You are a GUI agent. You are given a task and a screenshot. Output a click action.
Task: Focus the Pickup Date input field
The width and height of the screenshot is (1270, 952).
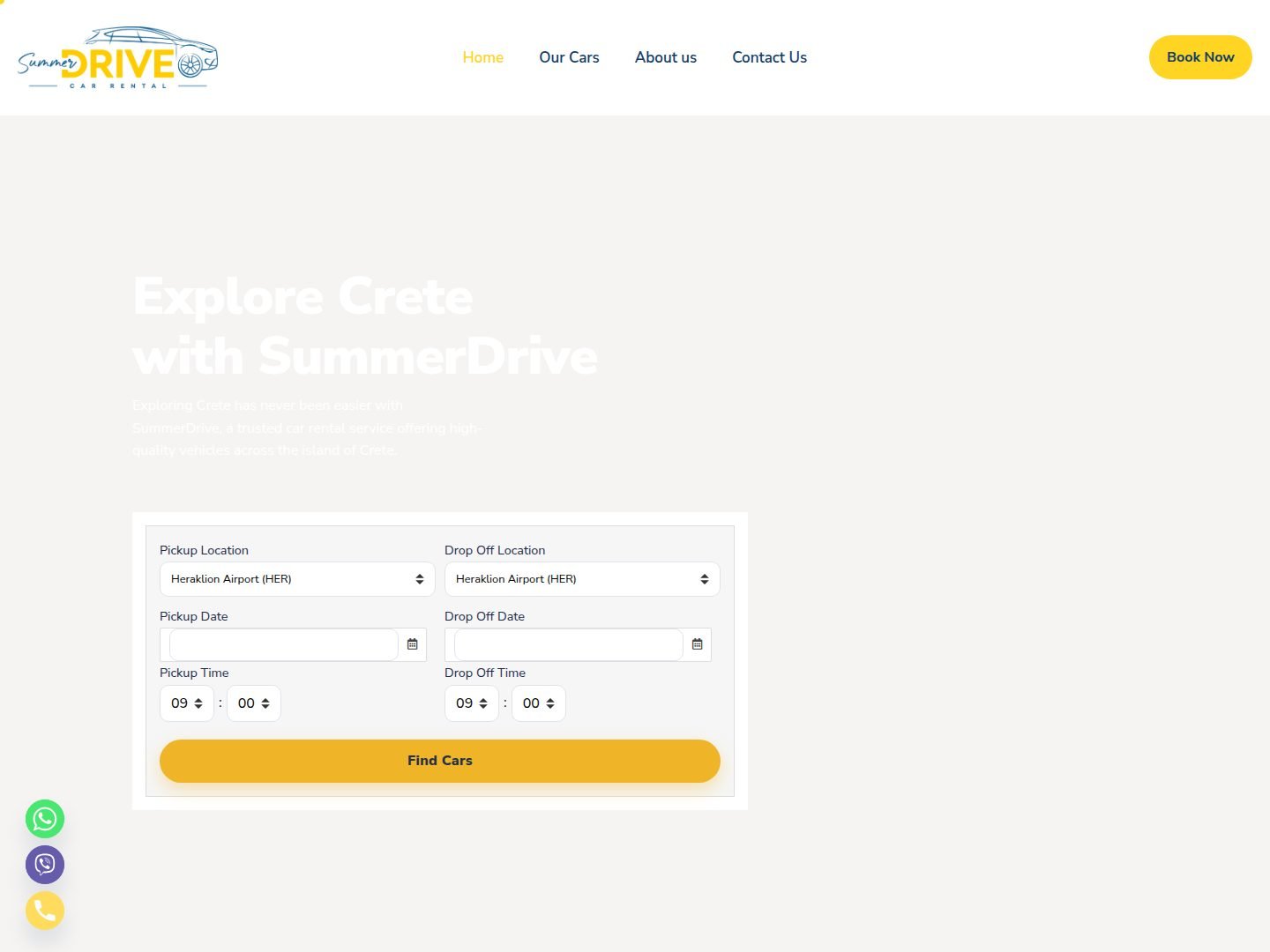click(284, 644)
